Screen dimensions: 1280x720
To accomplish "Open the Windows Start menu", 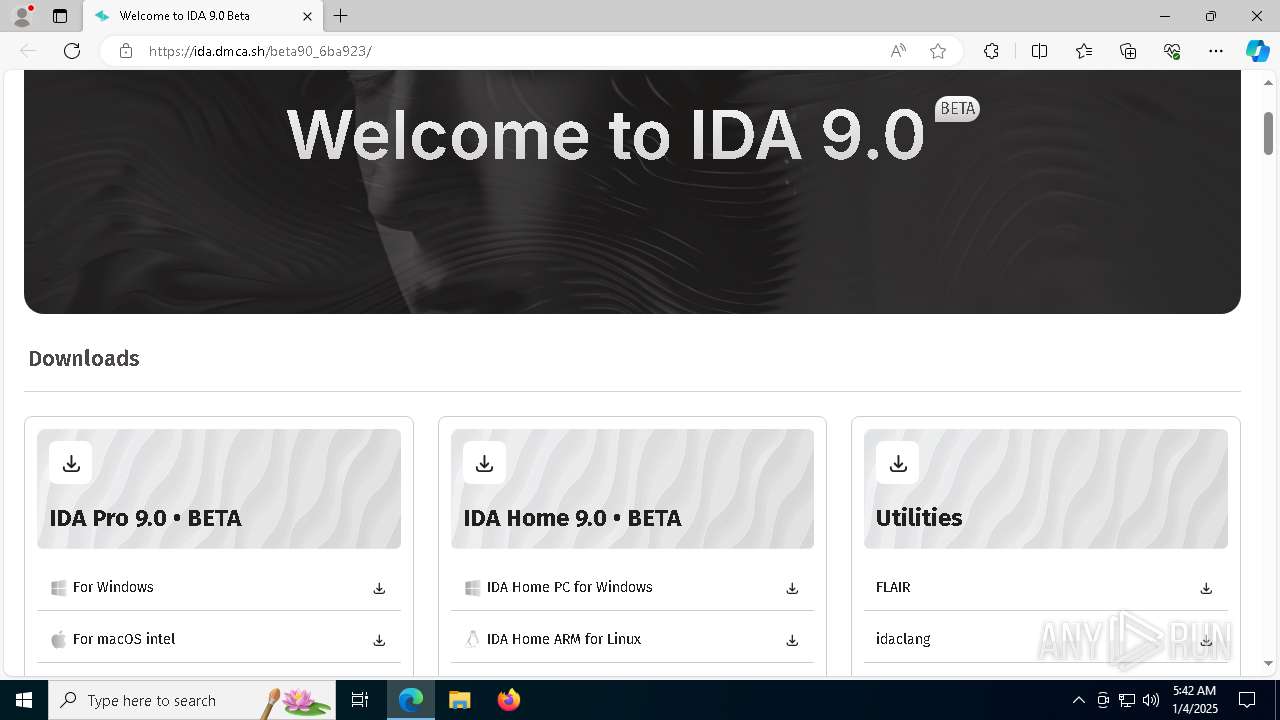I will 24,700.
